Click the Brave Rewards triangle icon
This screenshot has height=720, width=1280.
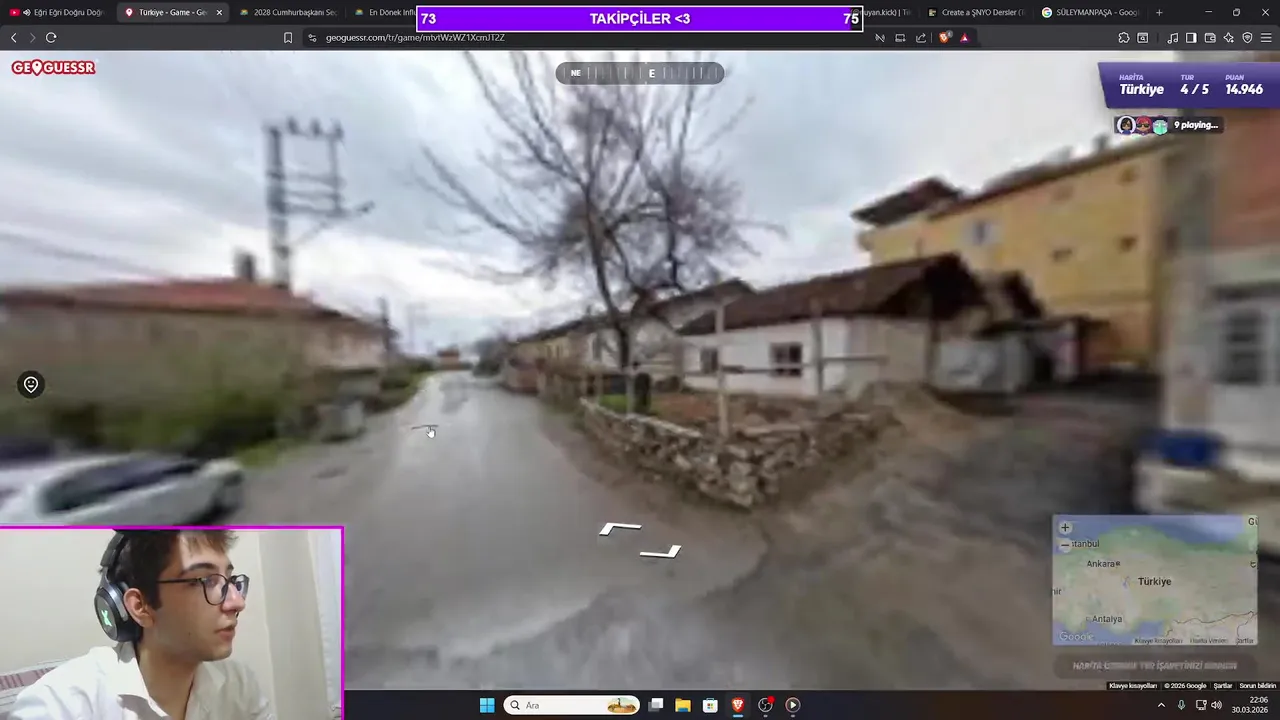pos(964,38)
